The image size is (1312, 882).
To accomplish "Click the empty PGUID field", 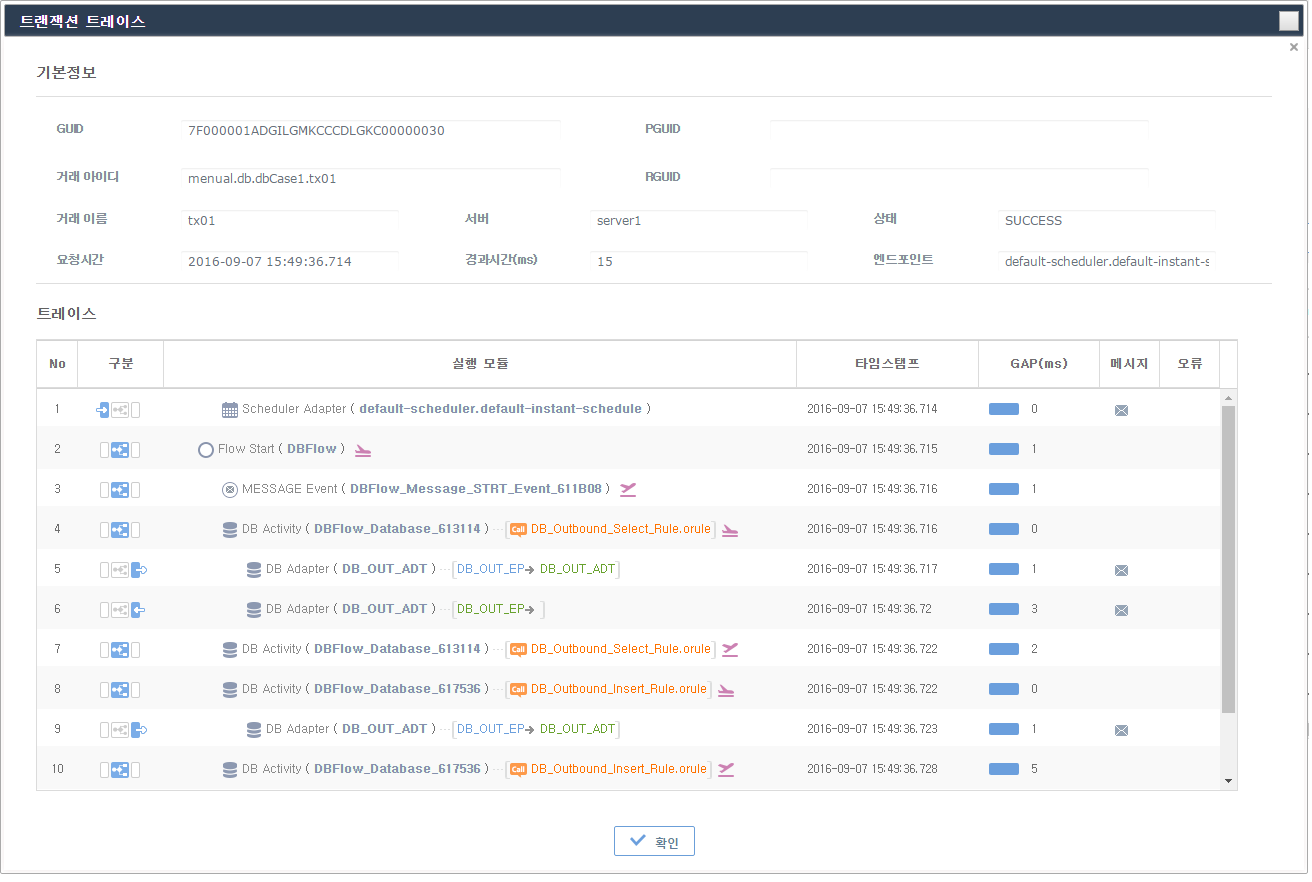I will point(959,131).
